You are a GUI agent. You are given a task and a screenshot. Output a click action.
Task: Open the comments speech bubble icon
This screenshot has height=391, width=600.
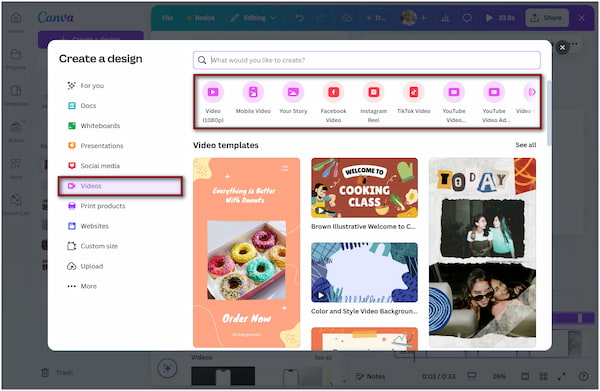[467, 18]
